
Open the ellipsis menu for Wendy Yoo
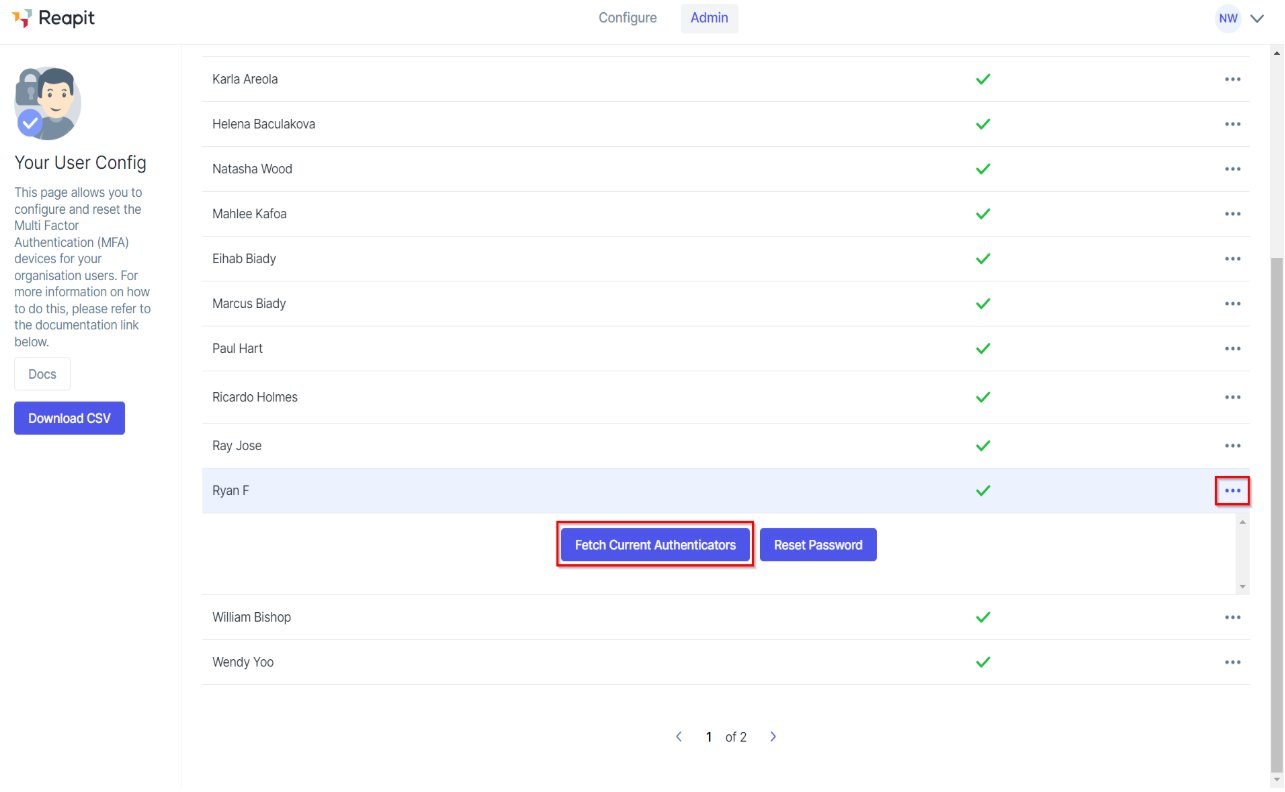(1232, 662)
